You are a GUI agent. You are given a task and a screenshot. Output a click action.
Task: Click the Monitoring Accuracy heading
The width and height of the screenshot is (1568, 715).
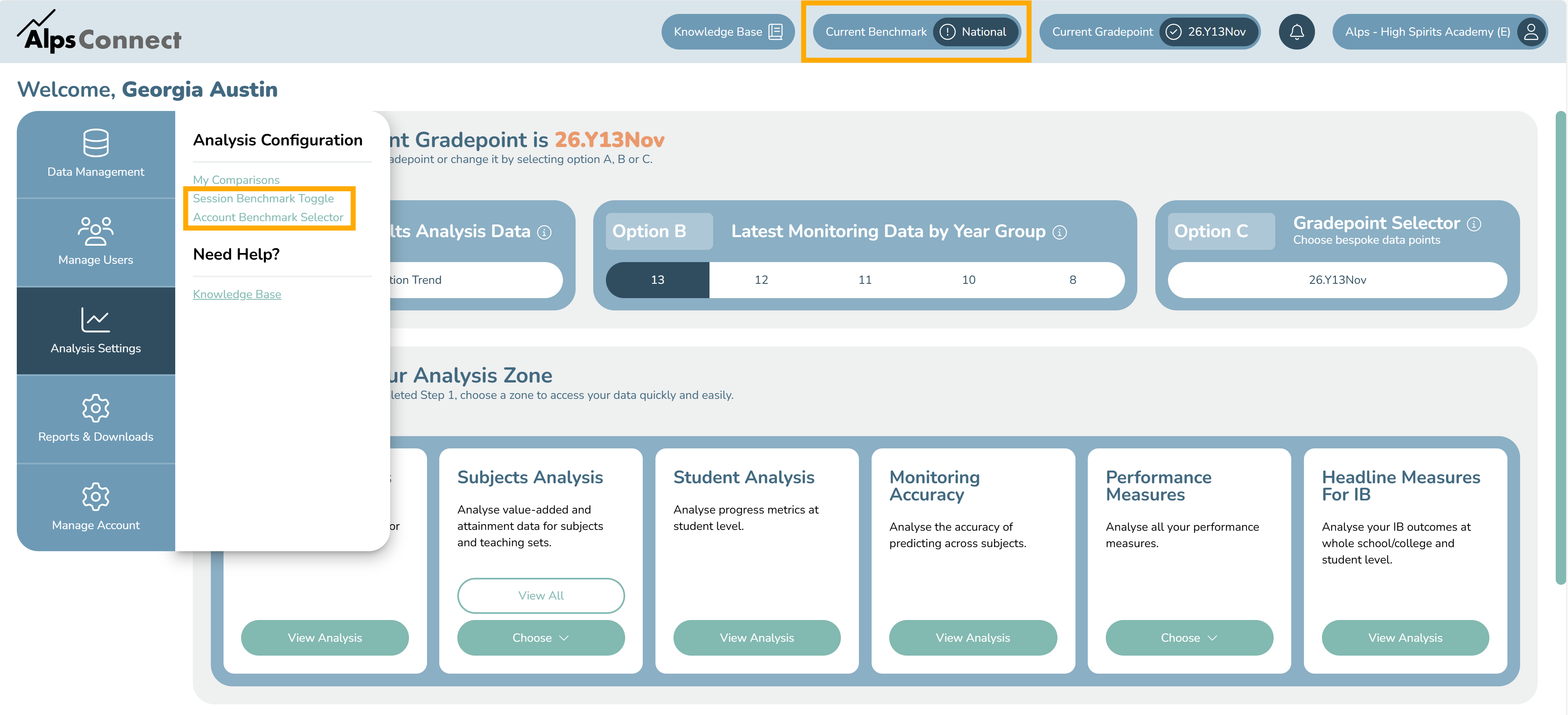pyautogui.click(x=934, y=486)
